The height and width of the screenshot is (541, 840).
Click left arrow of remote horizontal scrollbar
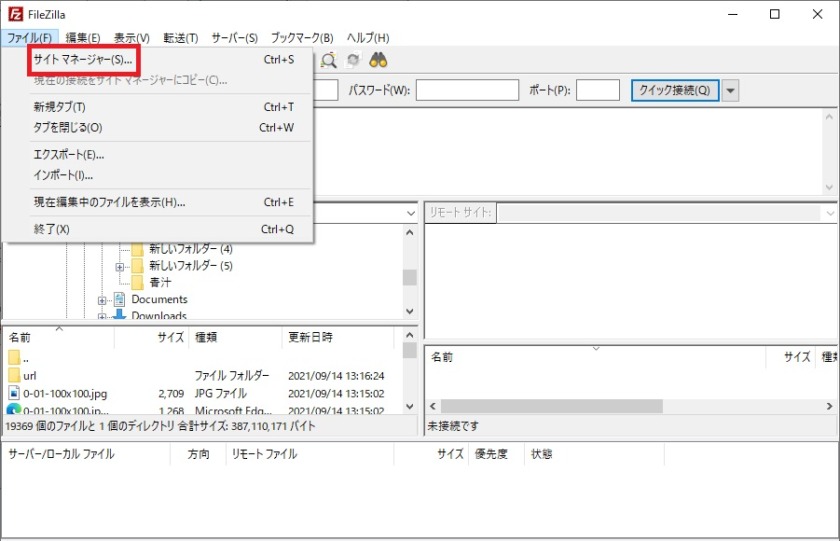(433, 406)
